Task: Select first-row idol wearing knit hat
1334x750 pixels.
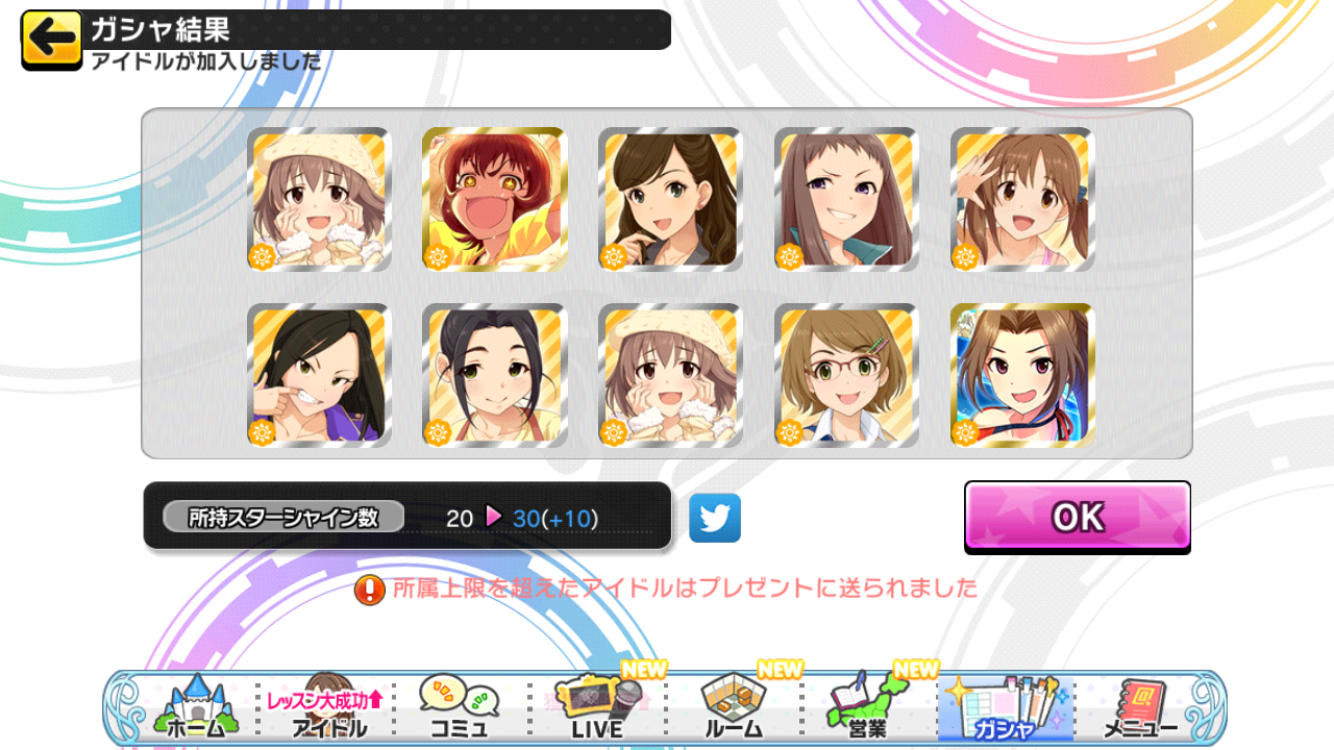Action: 319,199
